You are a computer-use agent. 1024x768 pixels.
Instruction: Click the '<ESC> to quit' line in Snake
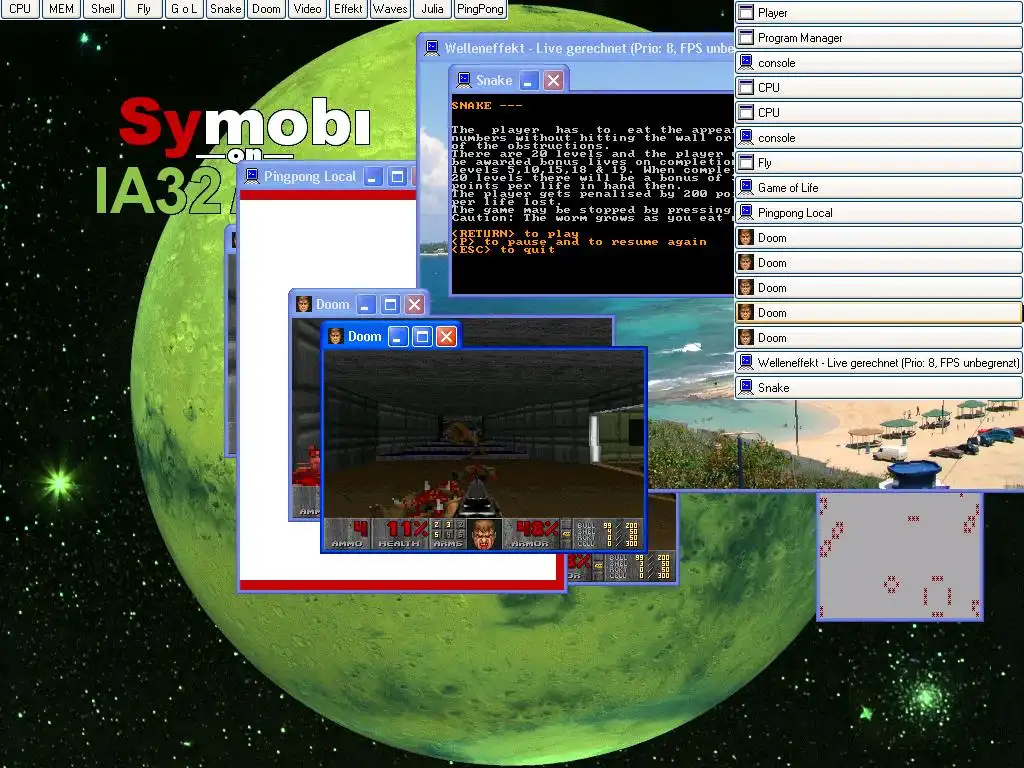point(503,249)
